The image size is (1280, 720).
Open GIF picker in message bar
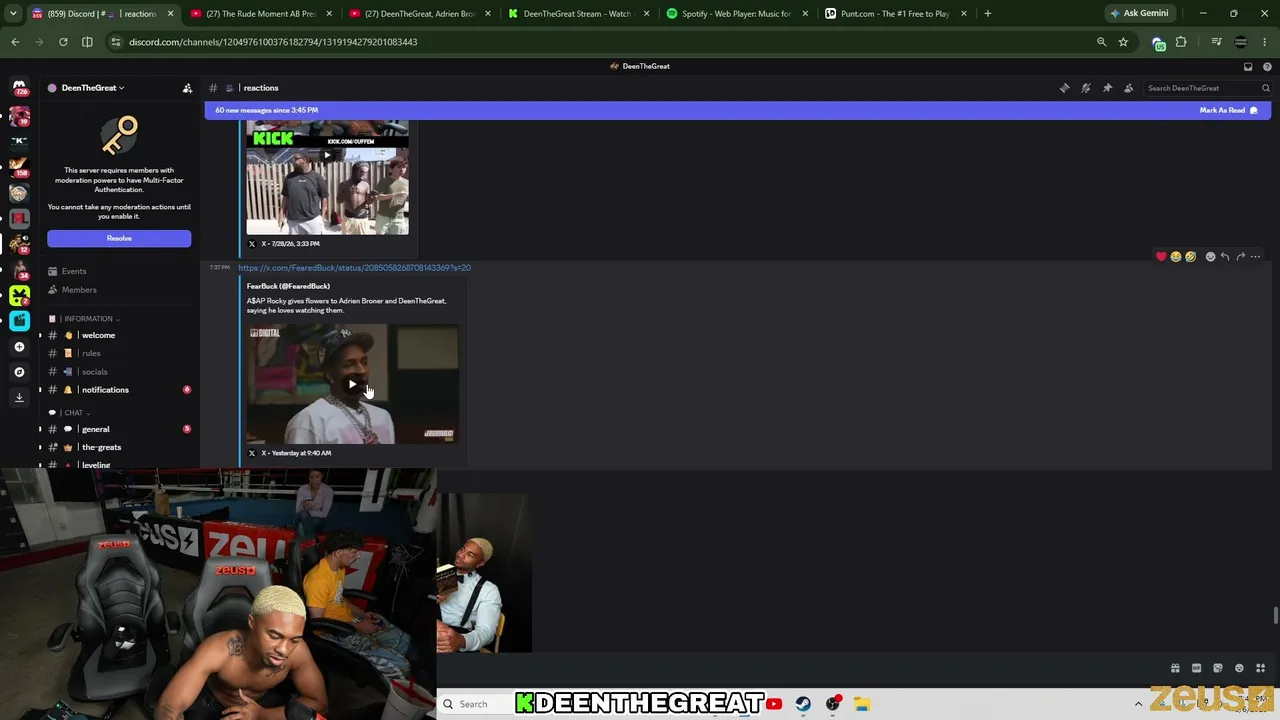pos(1196,668)
